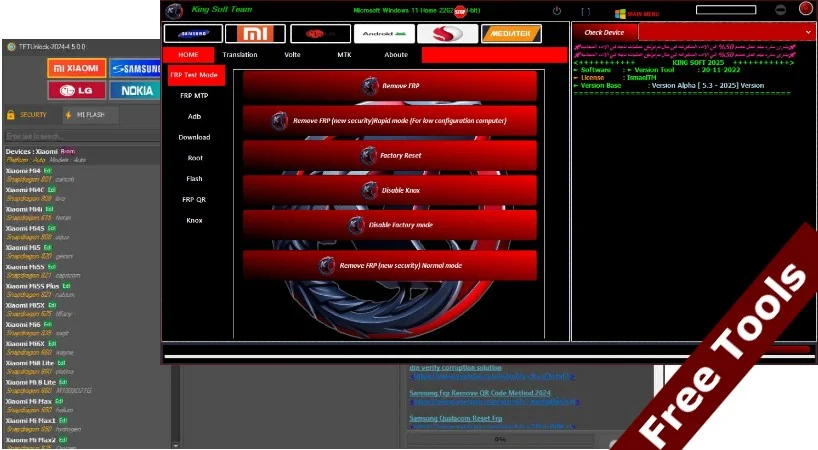Open the Knox sidebar section

click(194, 220)
